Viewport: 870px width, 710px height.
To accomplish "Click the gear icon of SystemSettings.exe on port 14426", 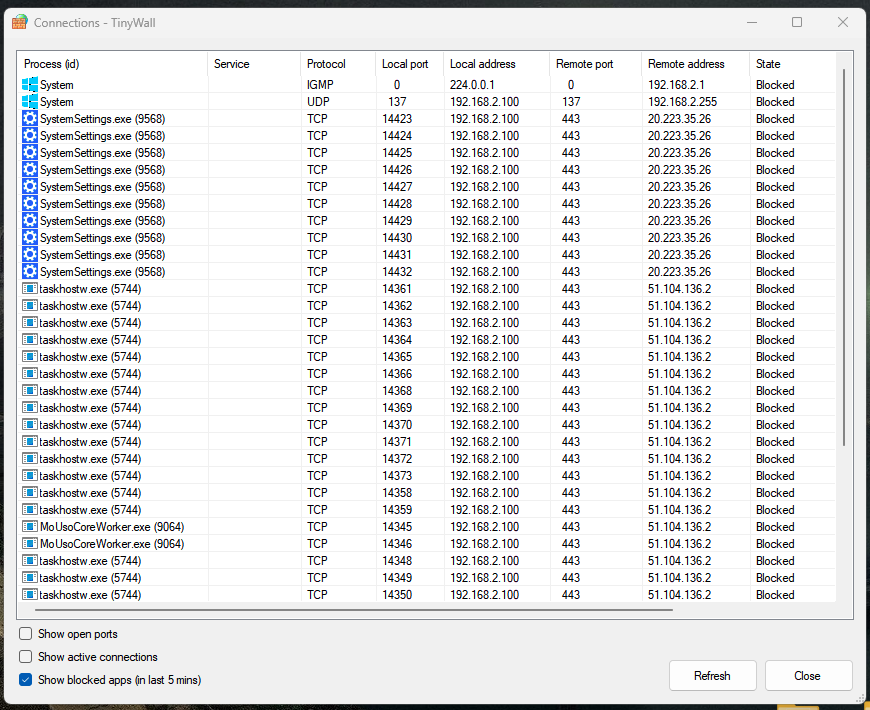I will 30,170.
